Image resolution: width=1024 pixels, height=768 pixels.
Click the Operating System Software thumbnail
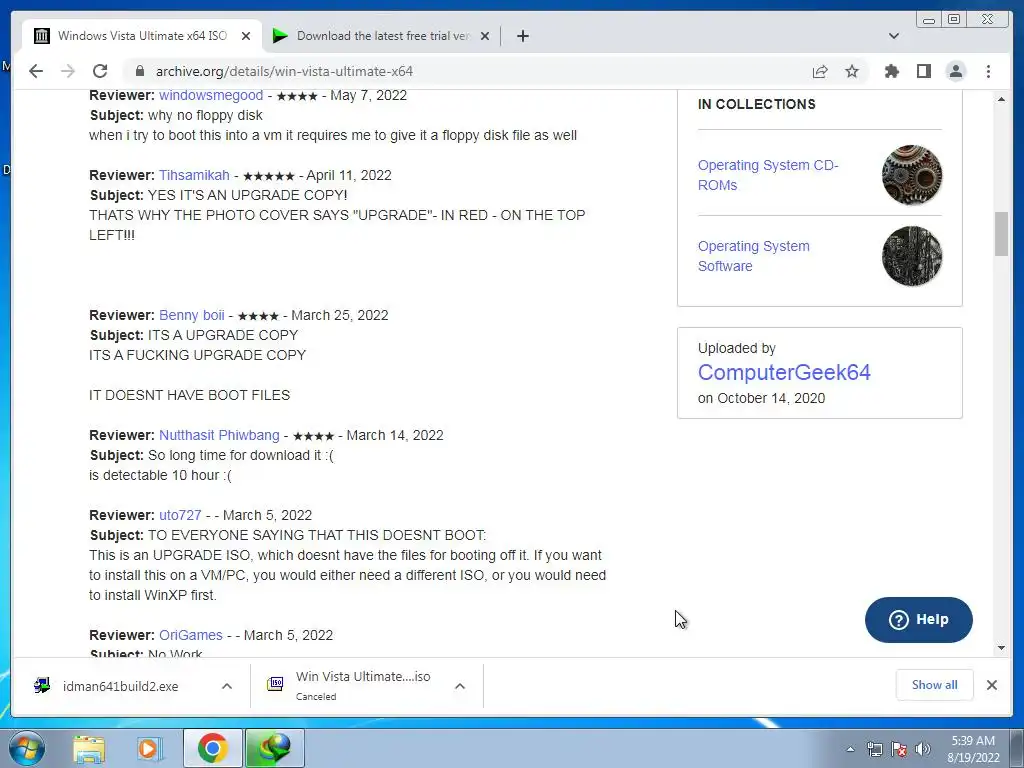pos(912,256)
